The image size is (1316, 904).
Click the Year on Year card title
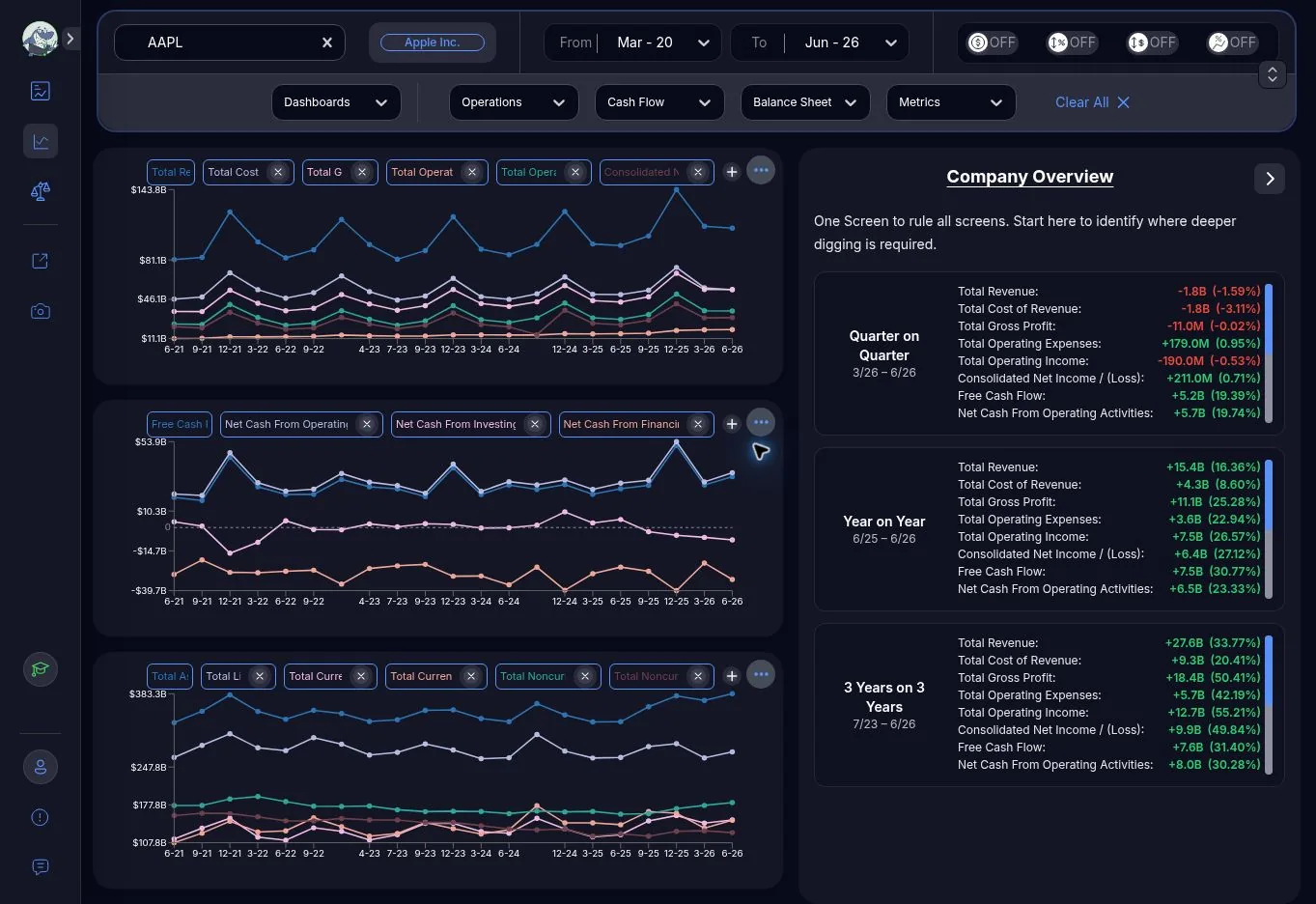[884, 522]
